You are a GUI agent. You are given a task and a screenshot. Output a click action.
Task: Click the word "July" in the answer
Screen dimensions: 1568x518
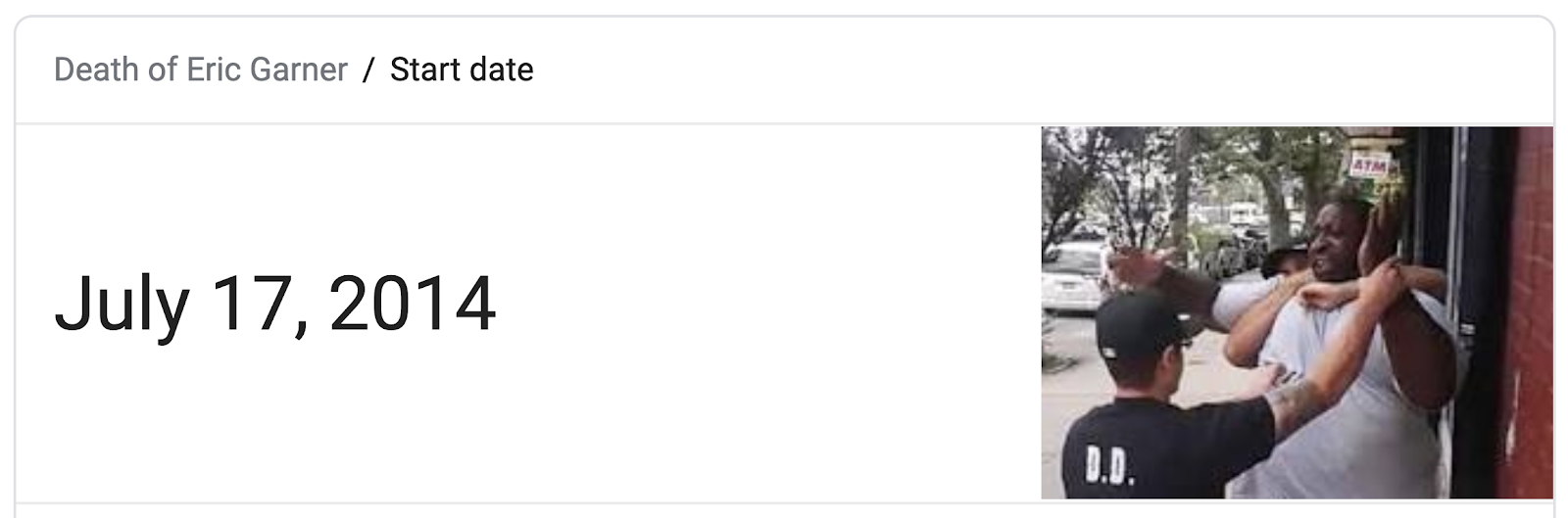click(x=121, y=307)
